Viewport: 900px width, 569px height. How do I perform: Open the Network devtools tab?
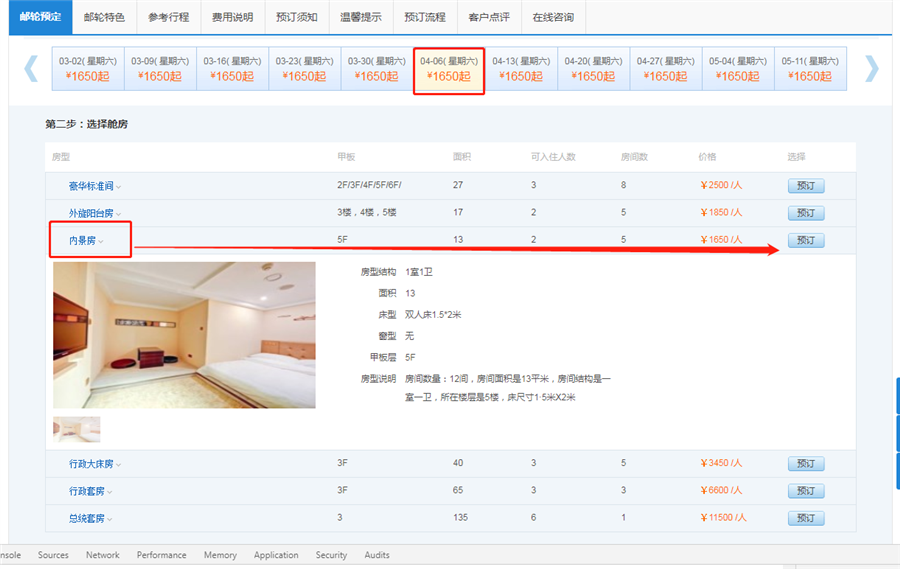(103, 555)
